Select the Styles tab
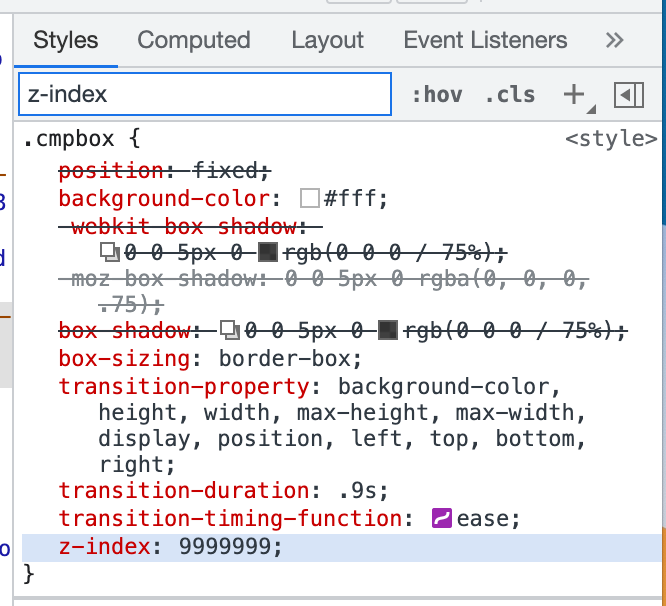Screen dimensions: 666x606 tap(66, 41)
